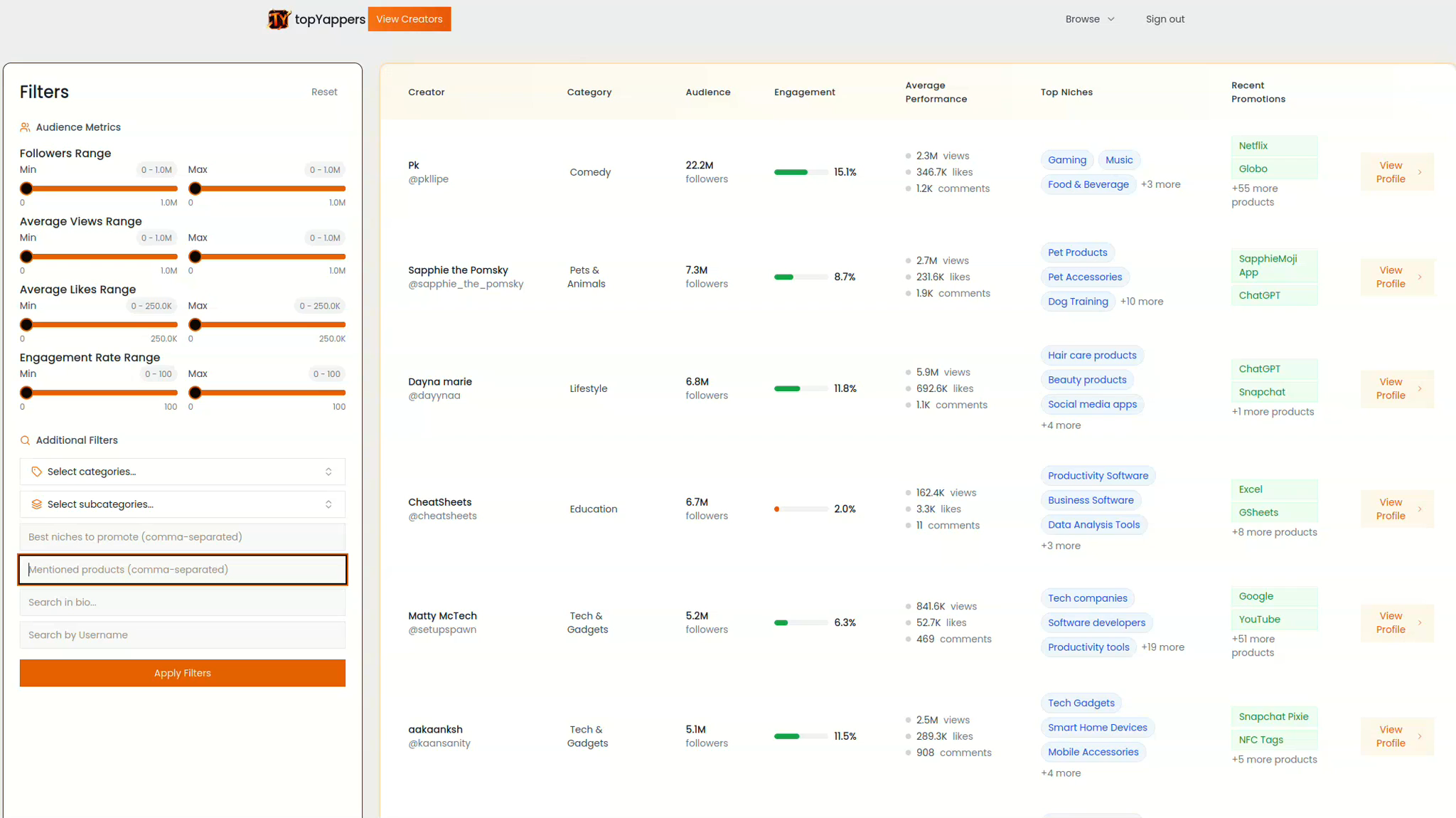Click the Food & Beverage niche tag
The width and height of the screenshot is (1456, 818).
pyautogui.click(x=1088, y=184)
